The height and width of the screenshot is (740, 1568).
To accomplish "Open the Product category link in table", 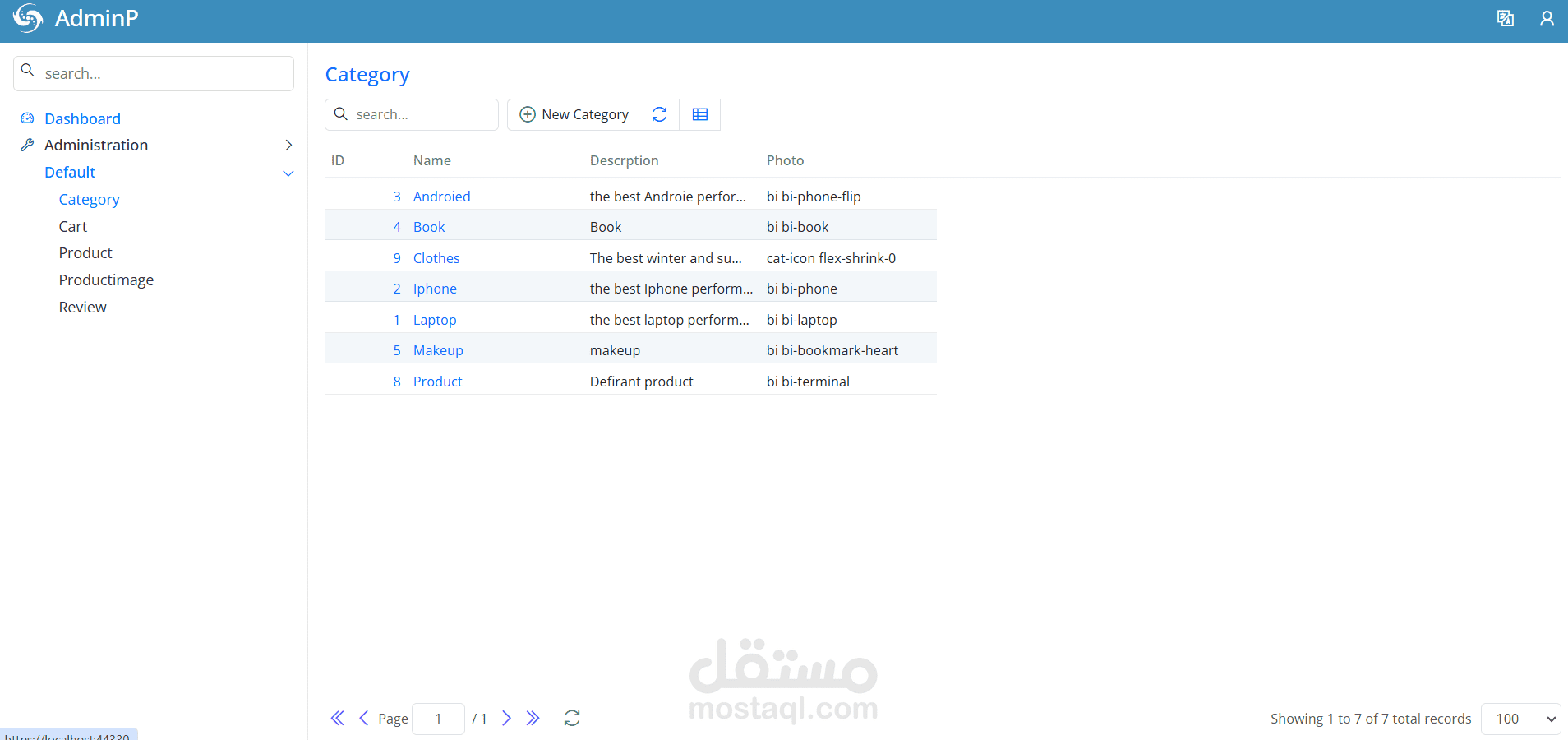I will click(x=437, y=382).
